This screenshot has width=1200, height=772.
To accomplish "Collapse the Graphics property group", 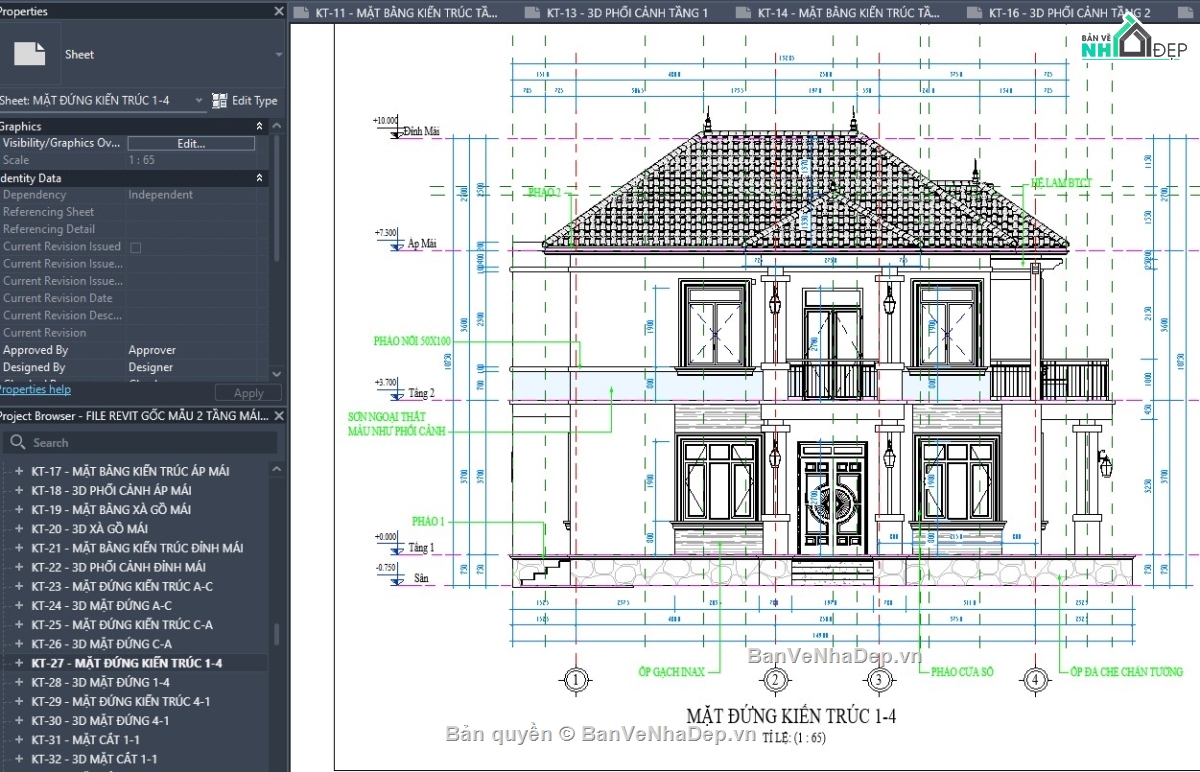I will pos(260,126).
